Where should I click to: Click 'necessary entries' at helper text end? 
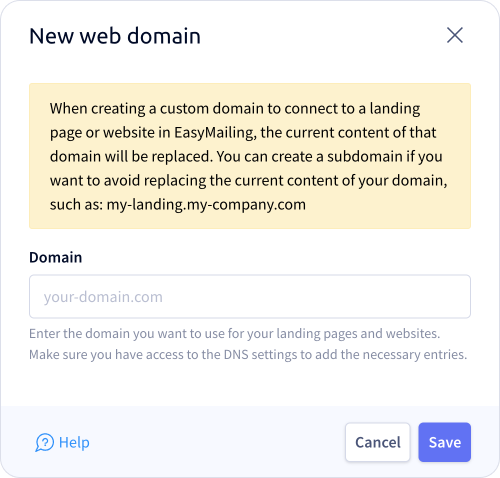tap(415, 354)
